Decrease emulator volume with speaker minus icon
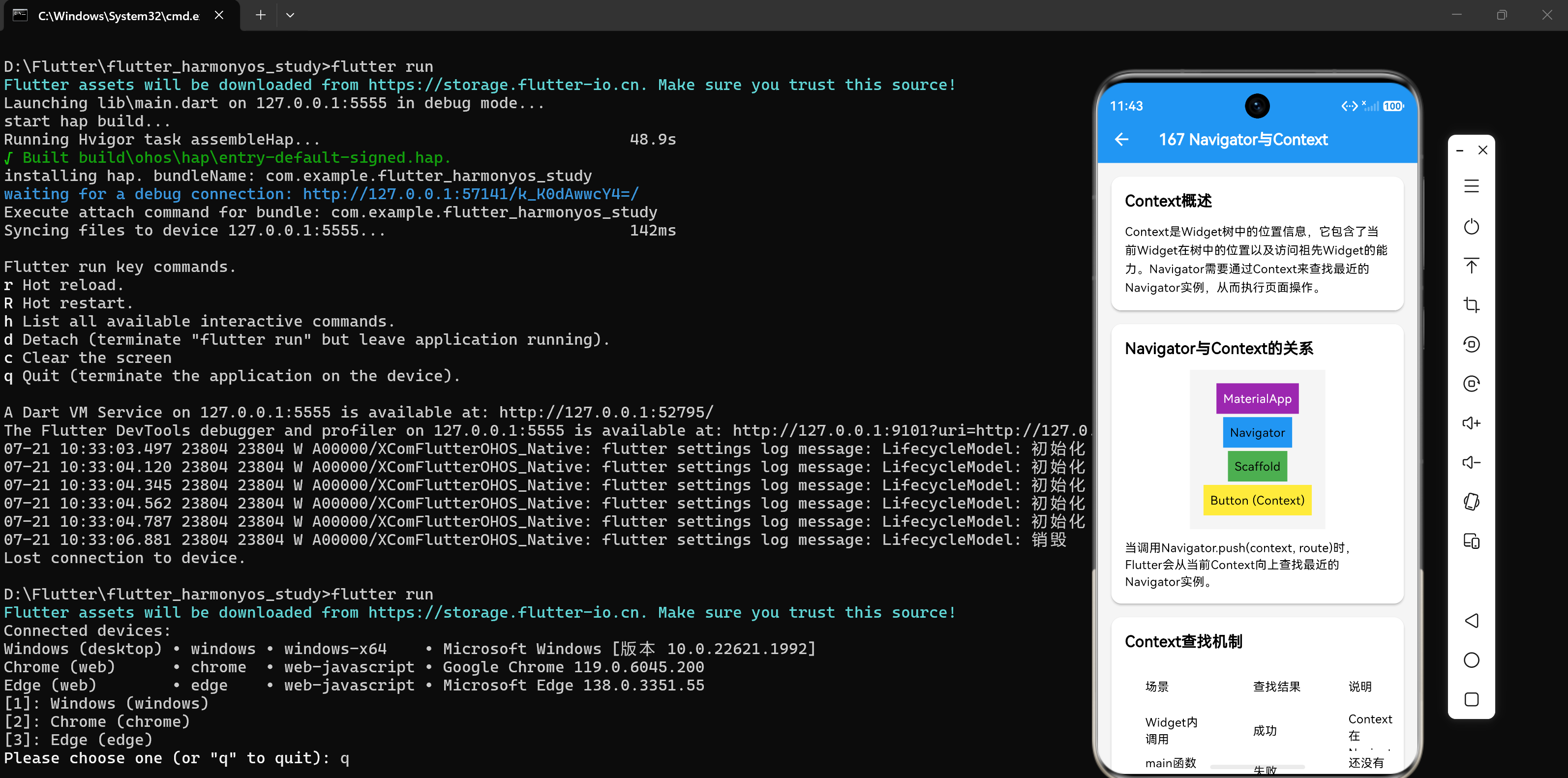 click(1471, 463)
